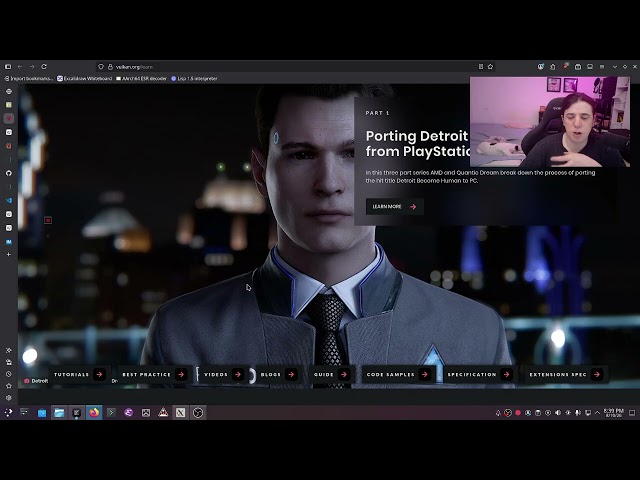This screenshot has height=480, width=640.
Task: Click the volume speaker icon in tray
Action: pyautogui.click(x=558, y=413)
